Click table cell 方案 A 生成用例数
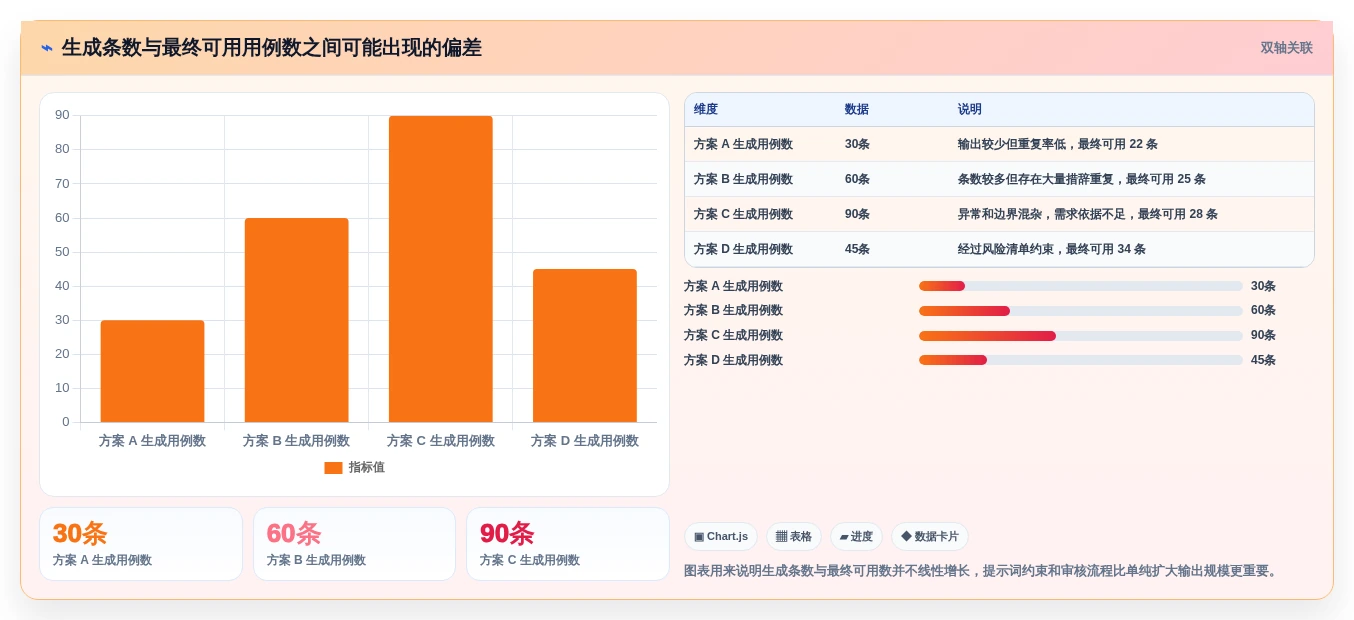 pyautogui.click(x=743, y=144)
